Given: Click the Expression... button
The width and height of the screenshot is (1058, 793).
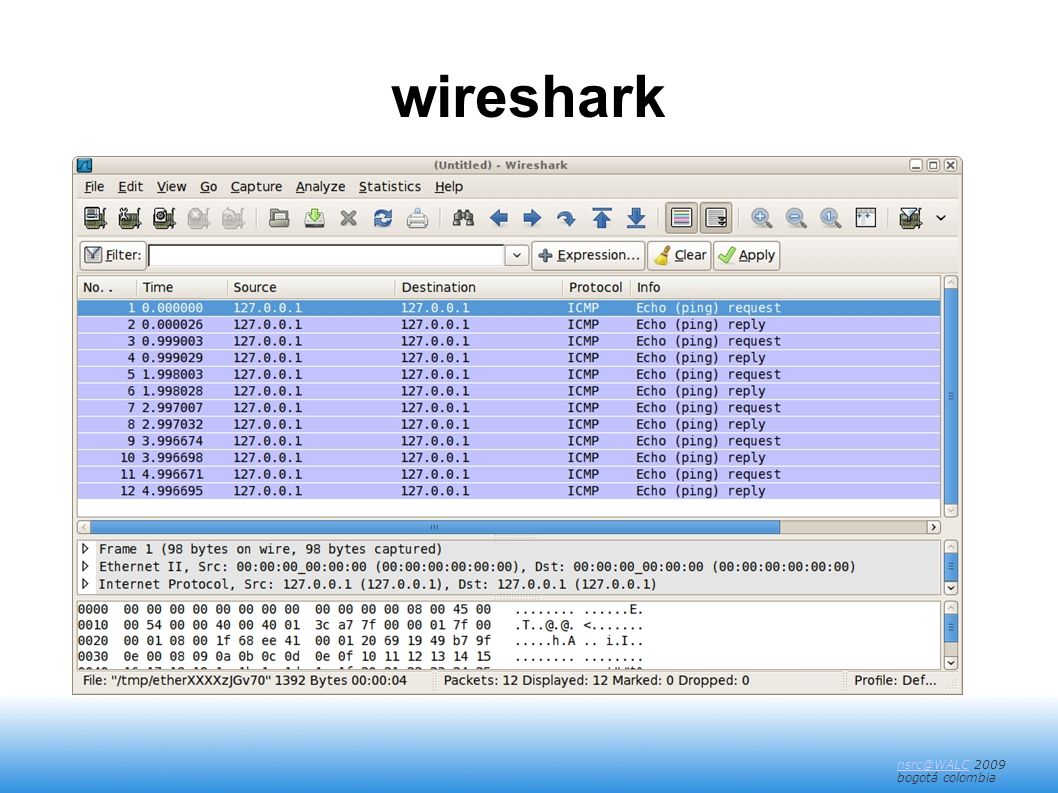Looking at the screenshot, I should pos(588,255).
